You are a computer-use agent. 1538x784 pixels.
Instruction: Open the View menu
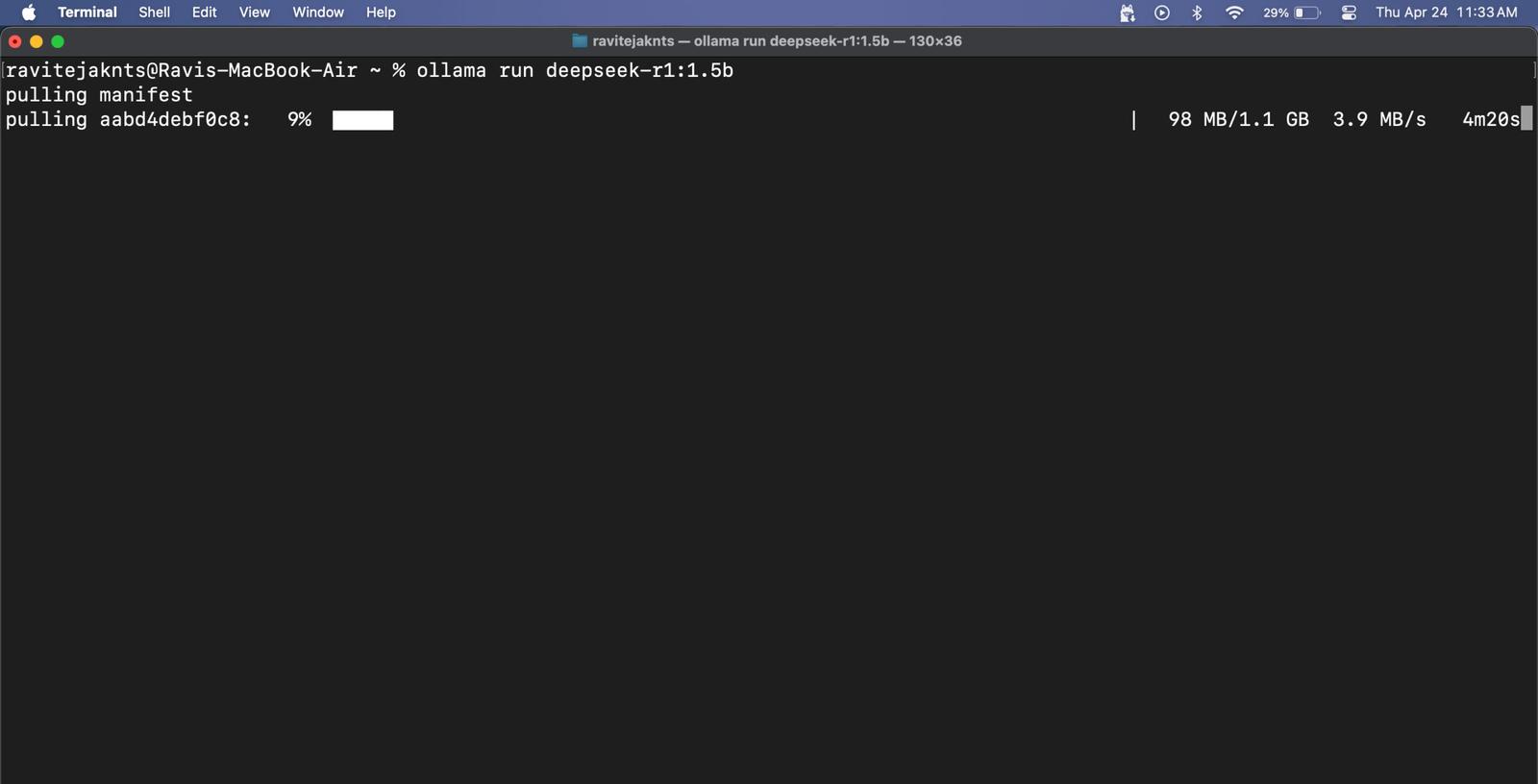(x=254, y=12)
